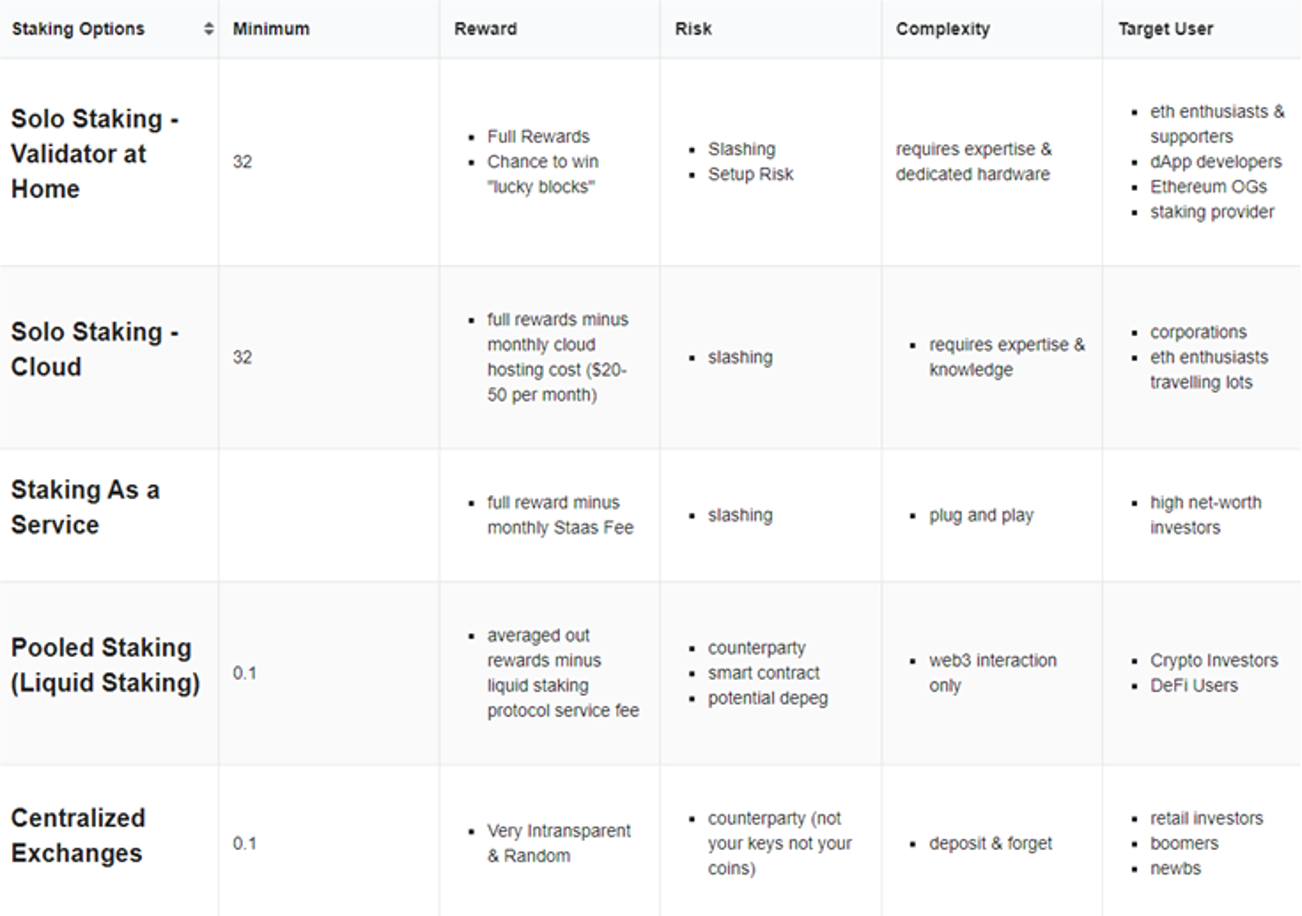
Task: Click the "lucky blocks" reward text
Action: pyautogui.click(x=541, y=187)
